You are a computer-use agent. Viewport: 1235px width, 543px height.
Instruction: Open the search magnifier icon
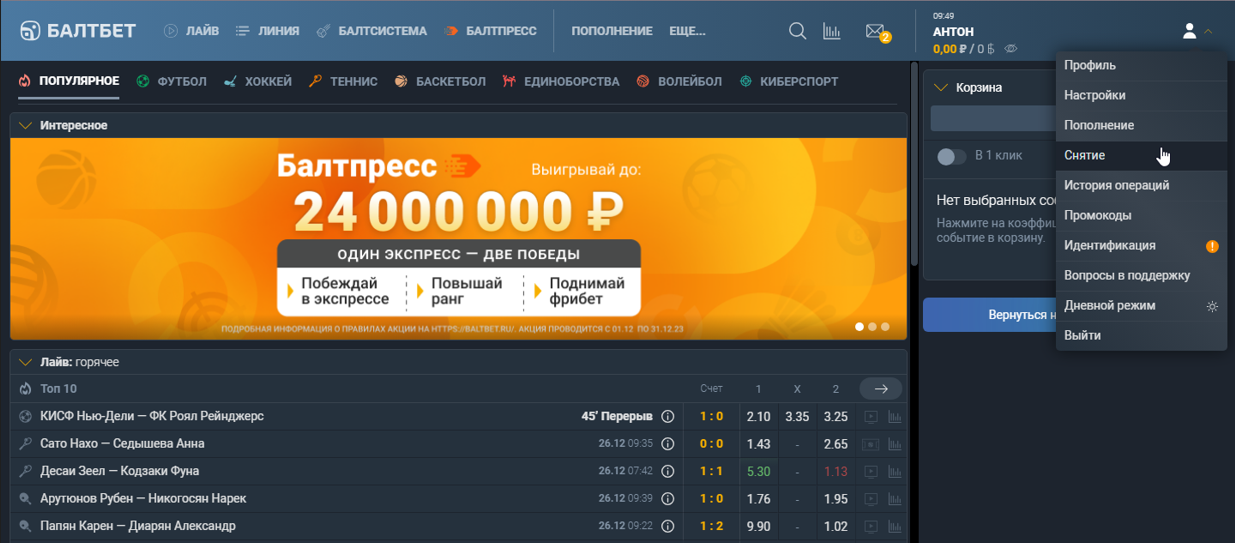pyautogui.click(x=797, y=31)
